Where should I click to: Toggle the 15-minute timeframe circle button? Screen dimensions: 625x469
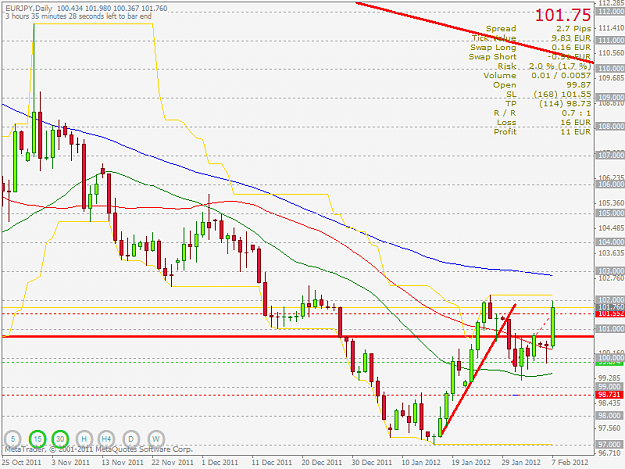tap(37, 439)
